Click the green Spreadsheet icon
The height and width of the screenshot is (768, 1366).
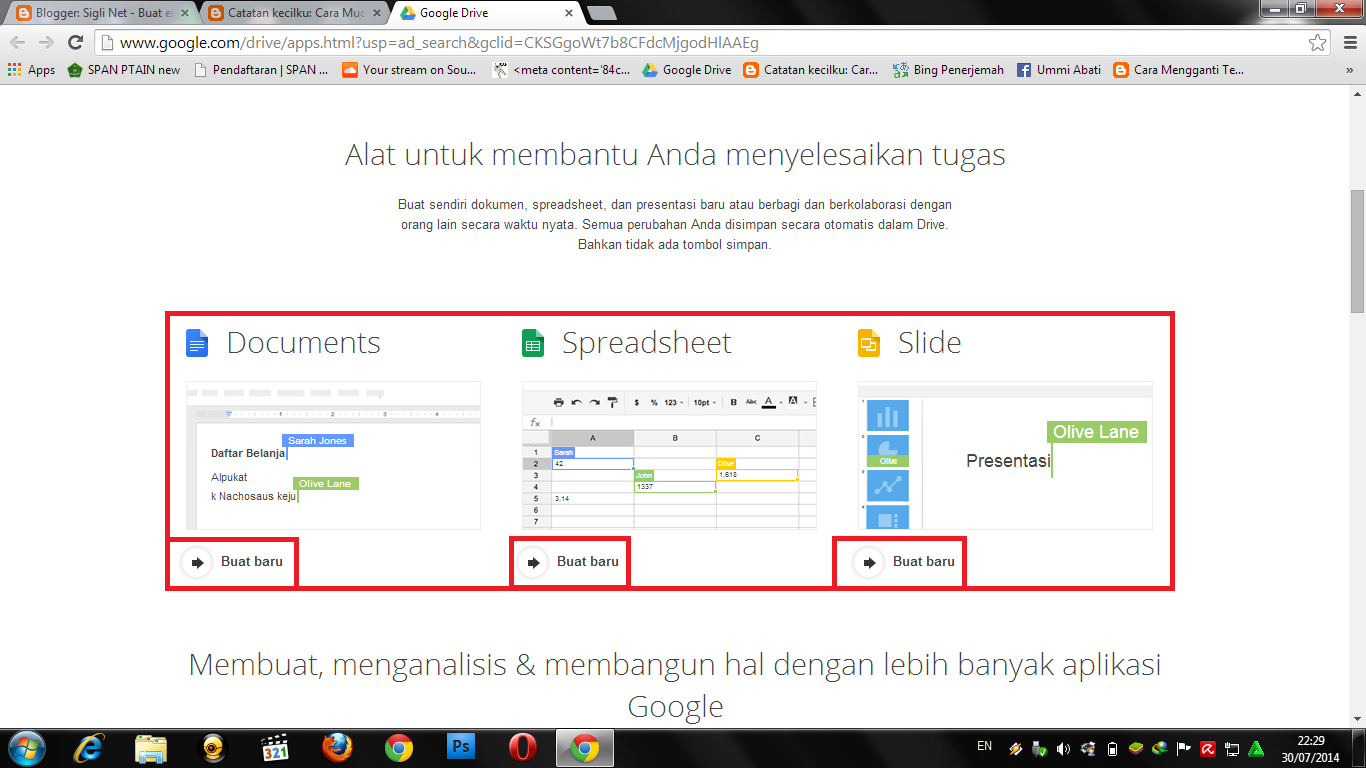(x=533, y=344)
